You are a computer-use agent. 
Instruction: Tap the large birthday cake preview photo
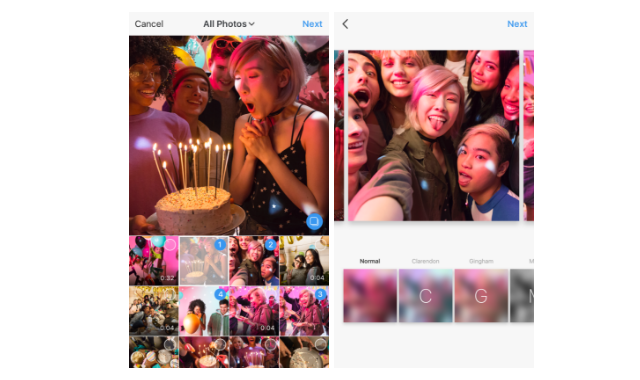coord(229,135)
